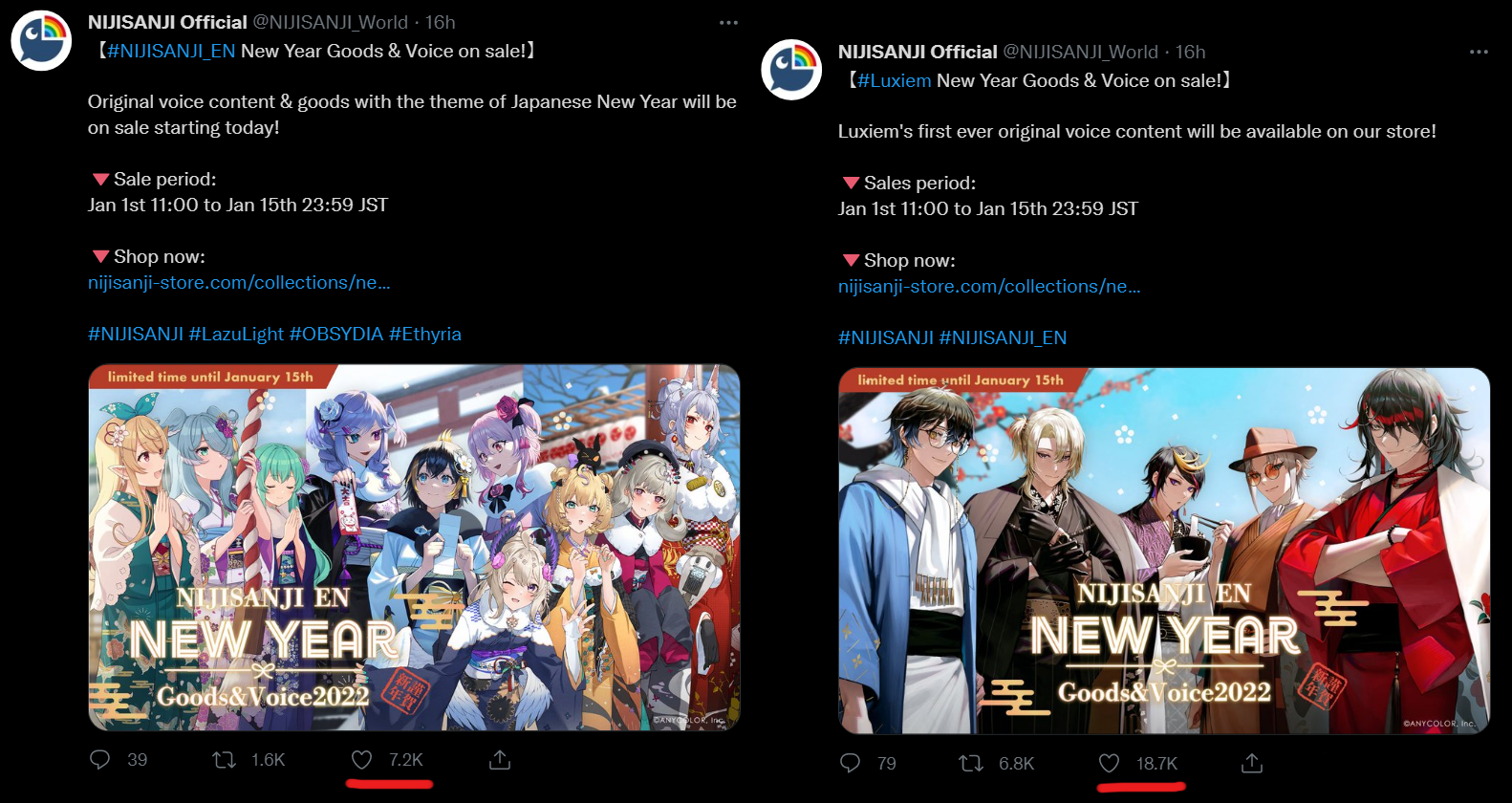The width and height of the screenshot is (1512, 803).
Task: Share the Luxiem tweet
Action: click(x=1252, y=763)
